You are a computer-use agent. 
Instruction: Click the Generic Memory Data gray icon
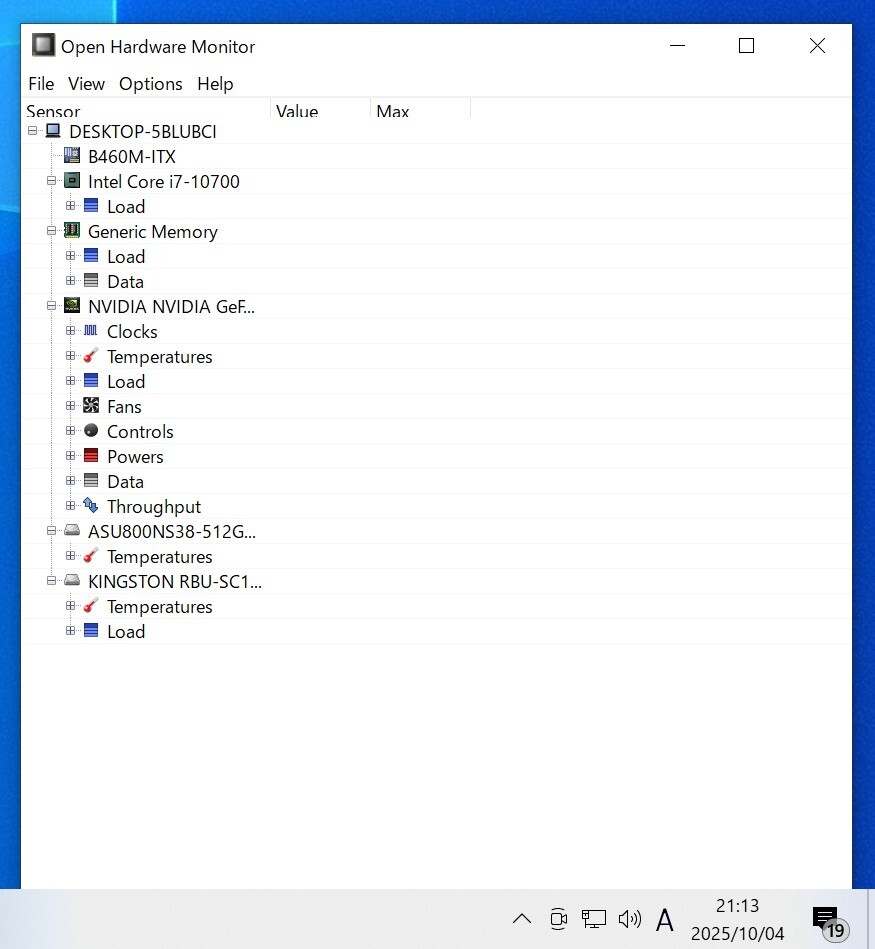pyautogui.click(x=91, y=280)
